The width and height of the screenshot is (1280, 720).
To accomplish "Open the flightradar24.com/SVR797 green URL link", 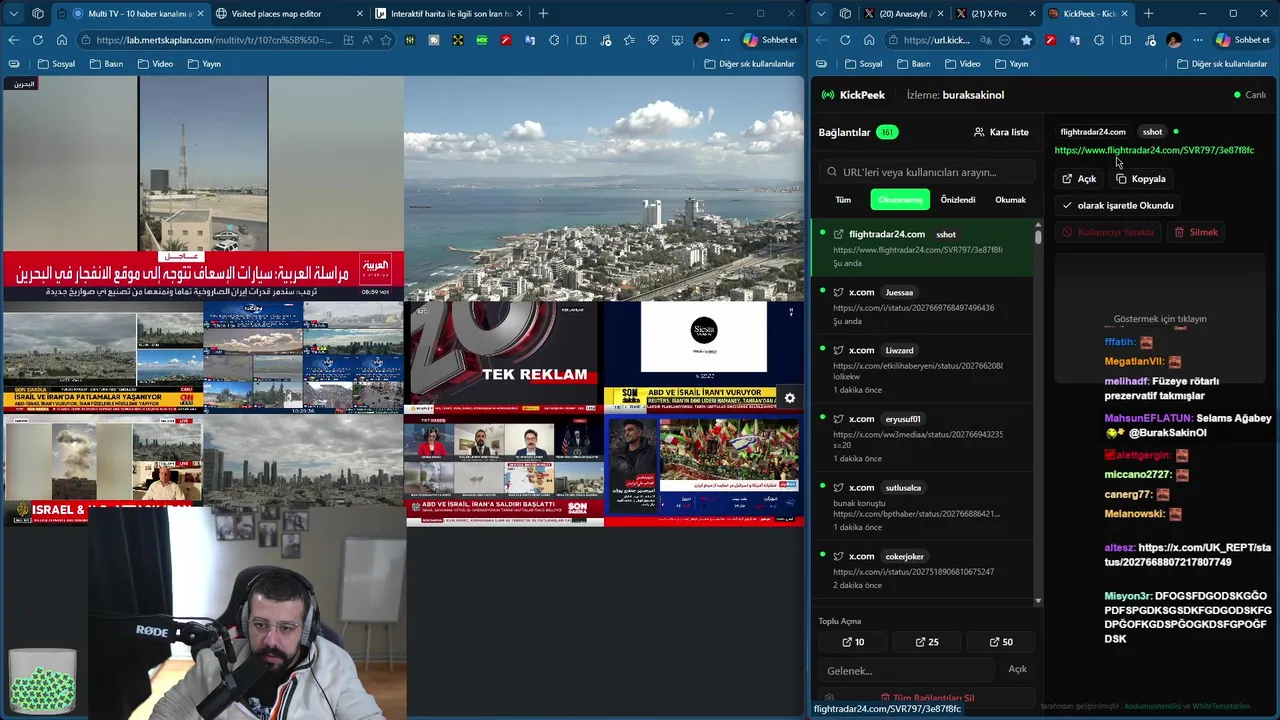I will [x=1154, y=150].
